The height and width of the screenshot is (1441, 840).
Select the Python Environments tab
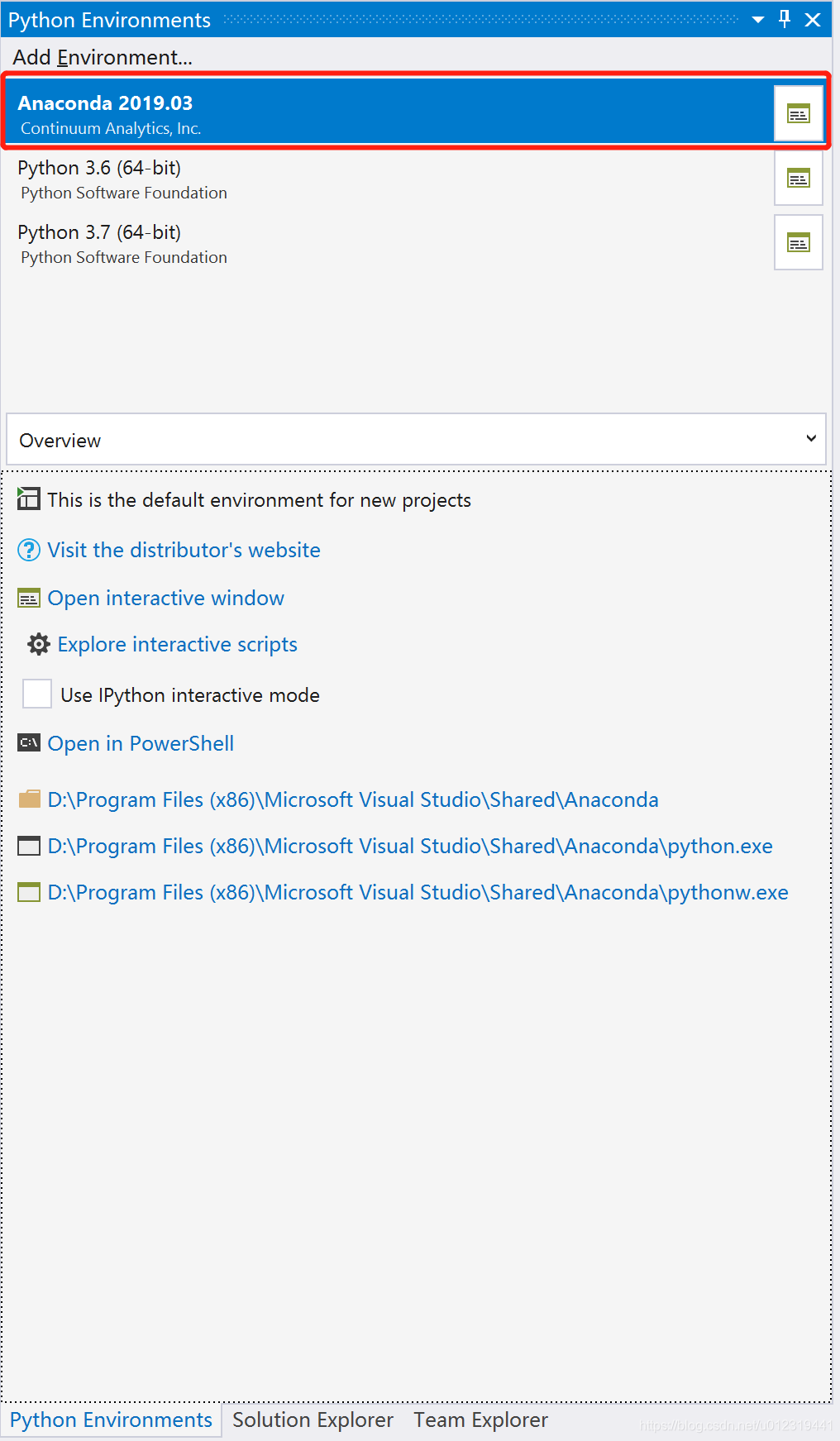[111, 1420]
